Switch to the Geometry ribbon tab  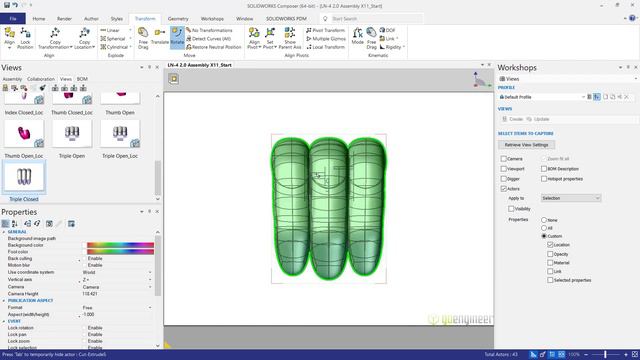[x=178, y=19]
